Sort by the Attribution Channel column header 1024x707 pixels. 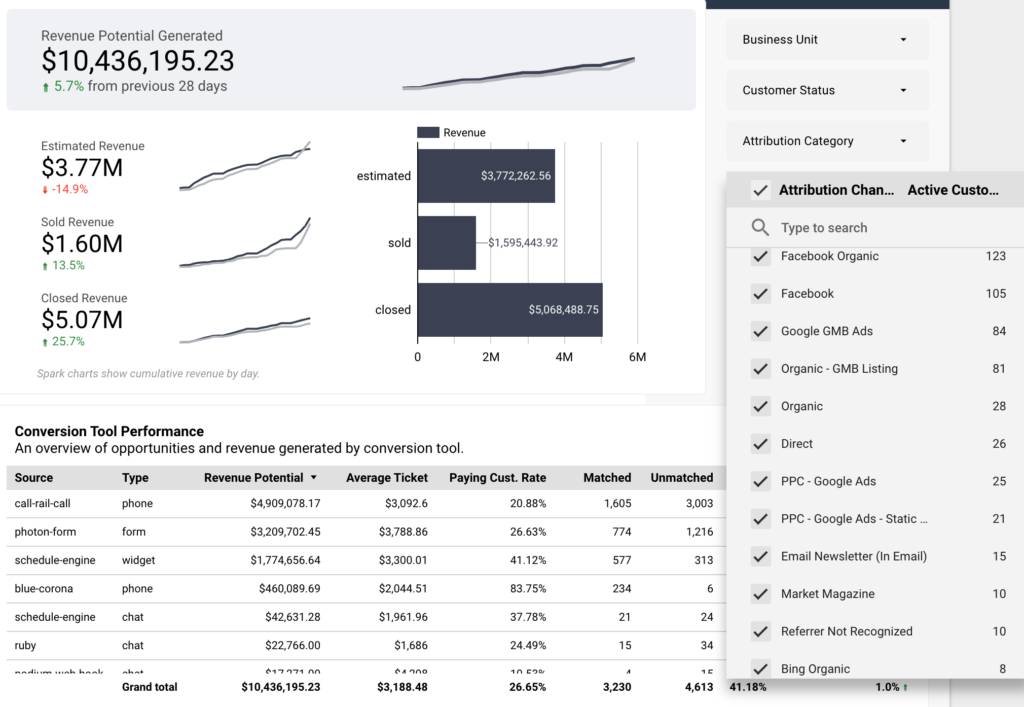pos(837,190)
